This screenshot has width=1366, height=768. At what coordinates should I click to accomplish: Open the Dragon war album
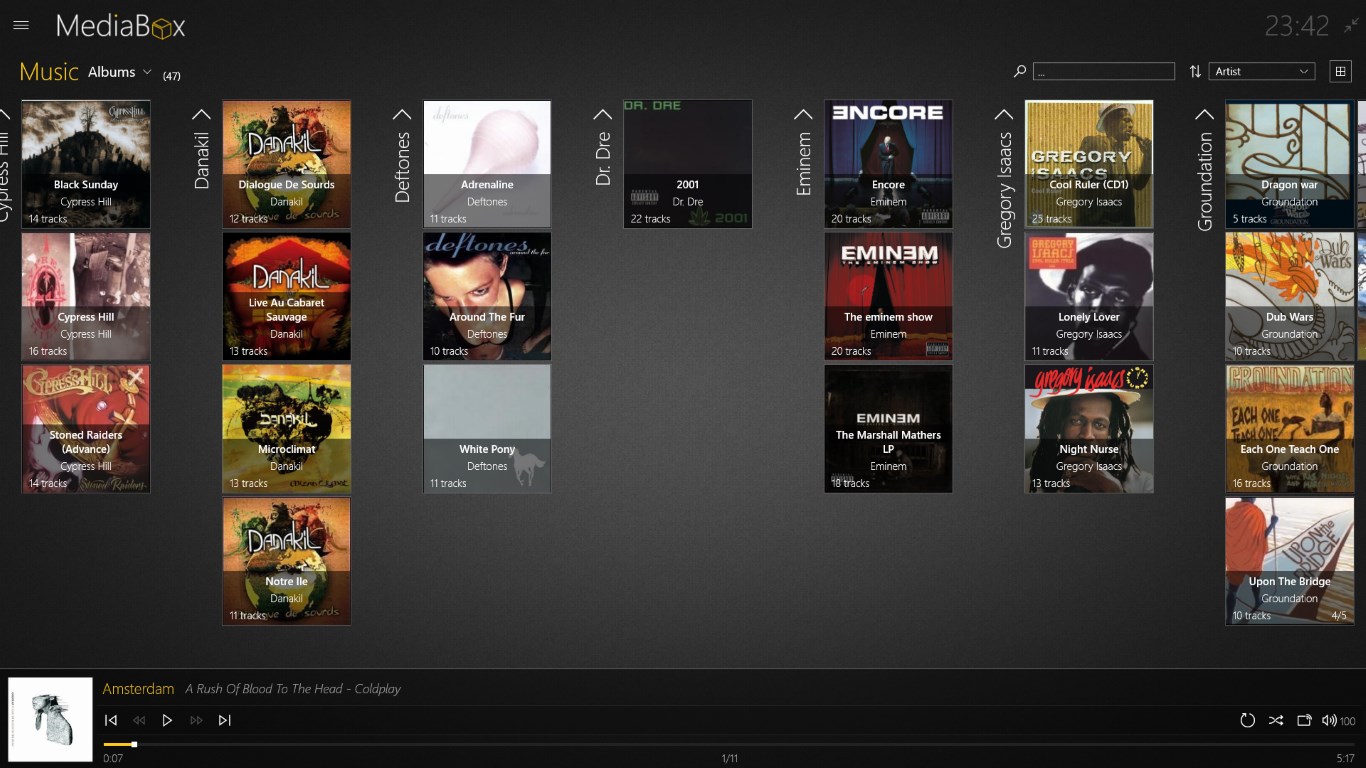click(1289, 164)
